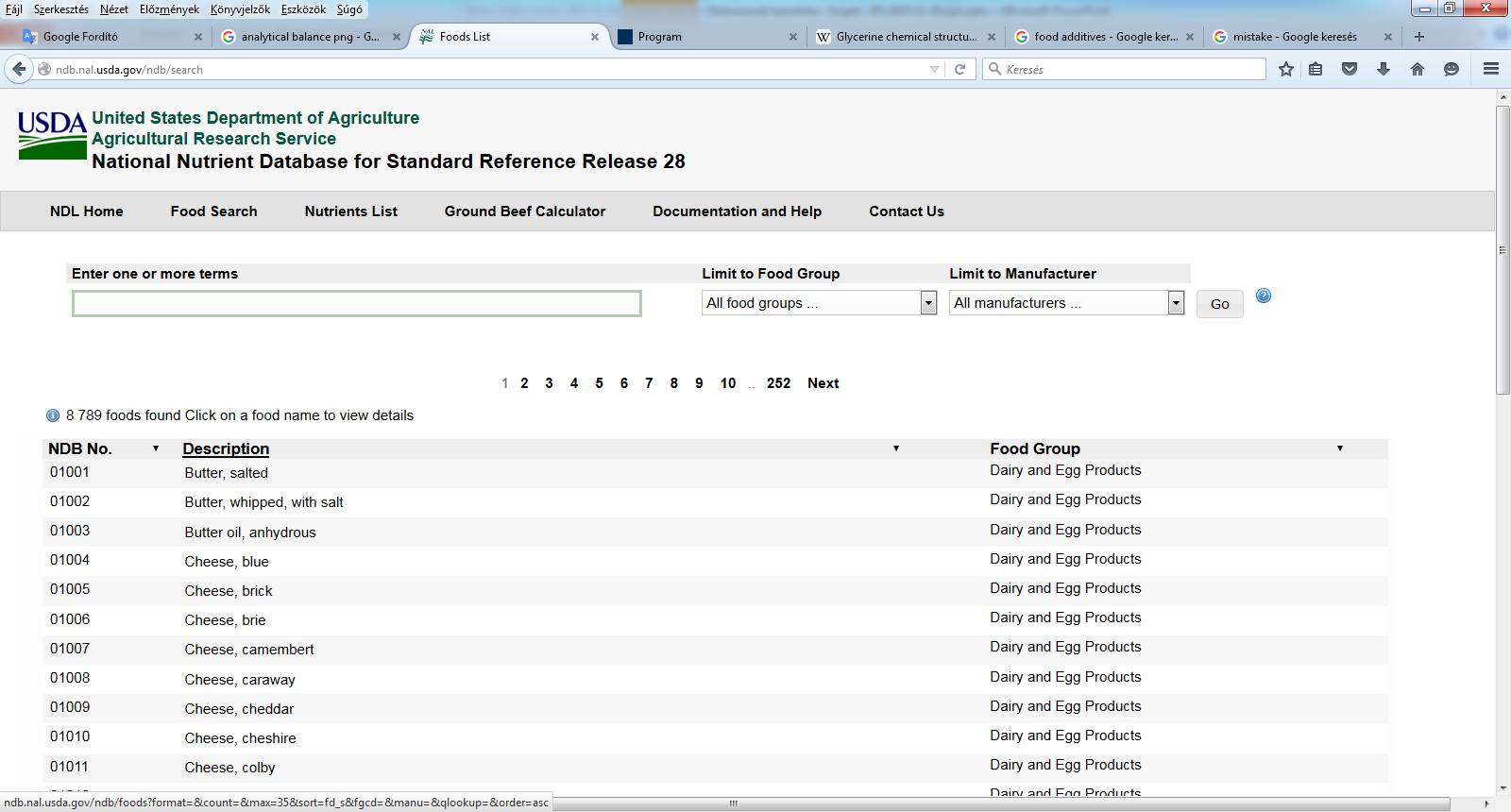The height and width of the screenshot is (812, 1511).
Task: Open Ground Beef Calculator link
Action: coord(525,211)
